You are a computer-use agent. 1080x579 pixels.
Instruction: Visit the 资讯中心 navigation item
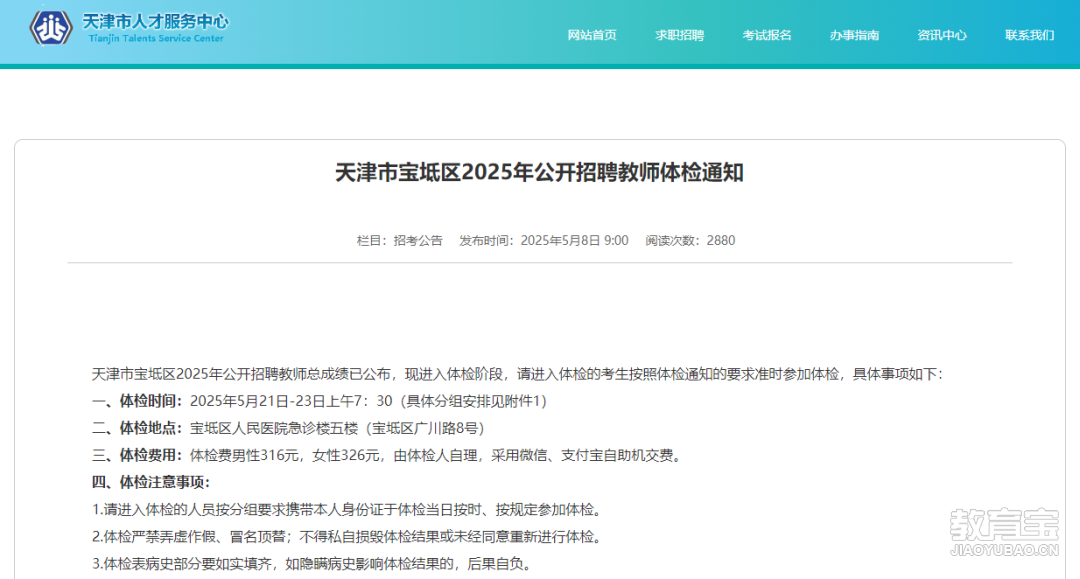click(x=942, y=35)
